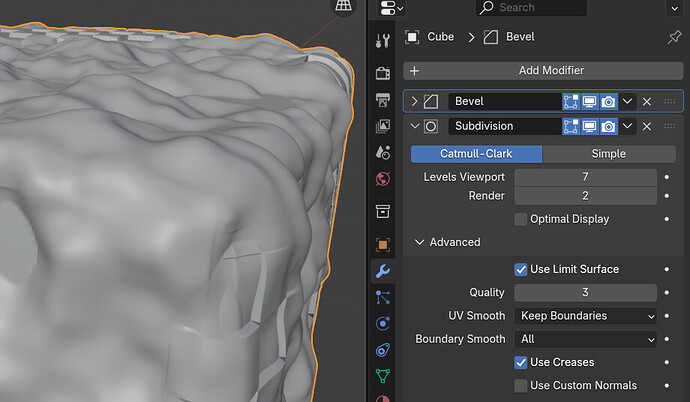Toggle perspective/orthographic grid view in viewport
The height and width of the screenshot is (402, 690).
point(343,6)
